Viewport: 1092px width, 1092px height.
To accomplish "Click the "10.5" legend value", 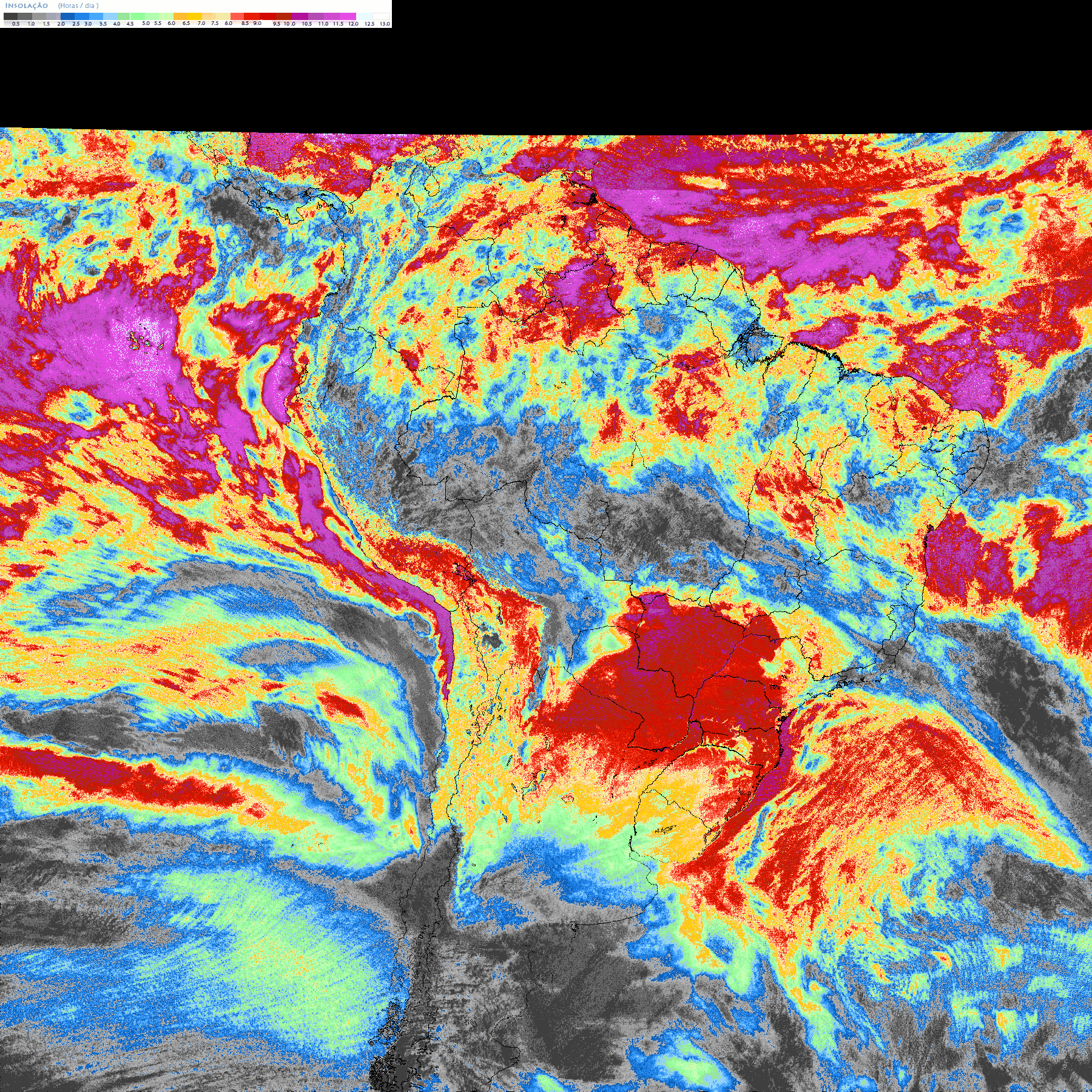I will pos(307,24).
